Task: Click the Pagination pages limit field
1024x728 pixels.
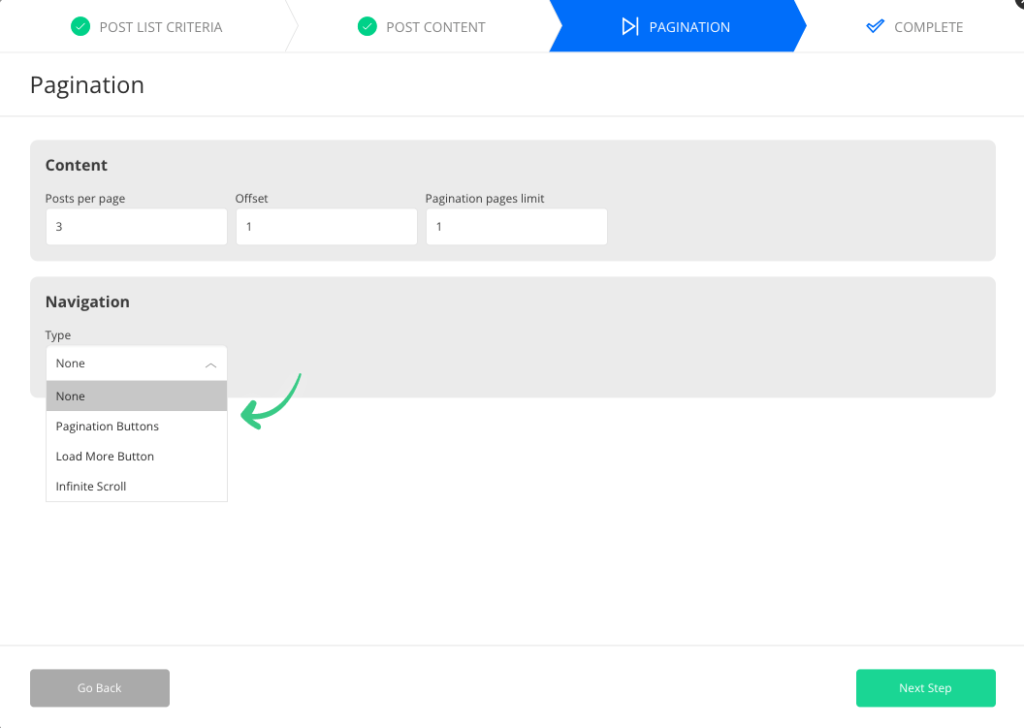Action: point(517,227)
